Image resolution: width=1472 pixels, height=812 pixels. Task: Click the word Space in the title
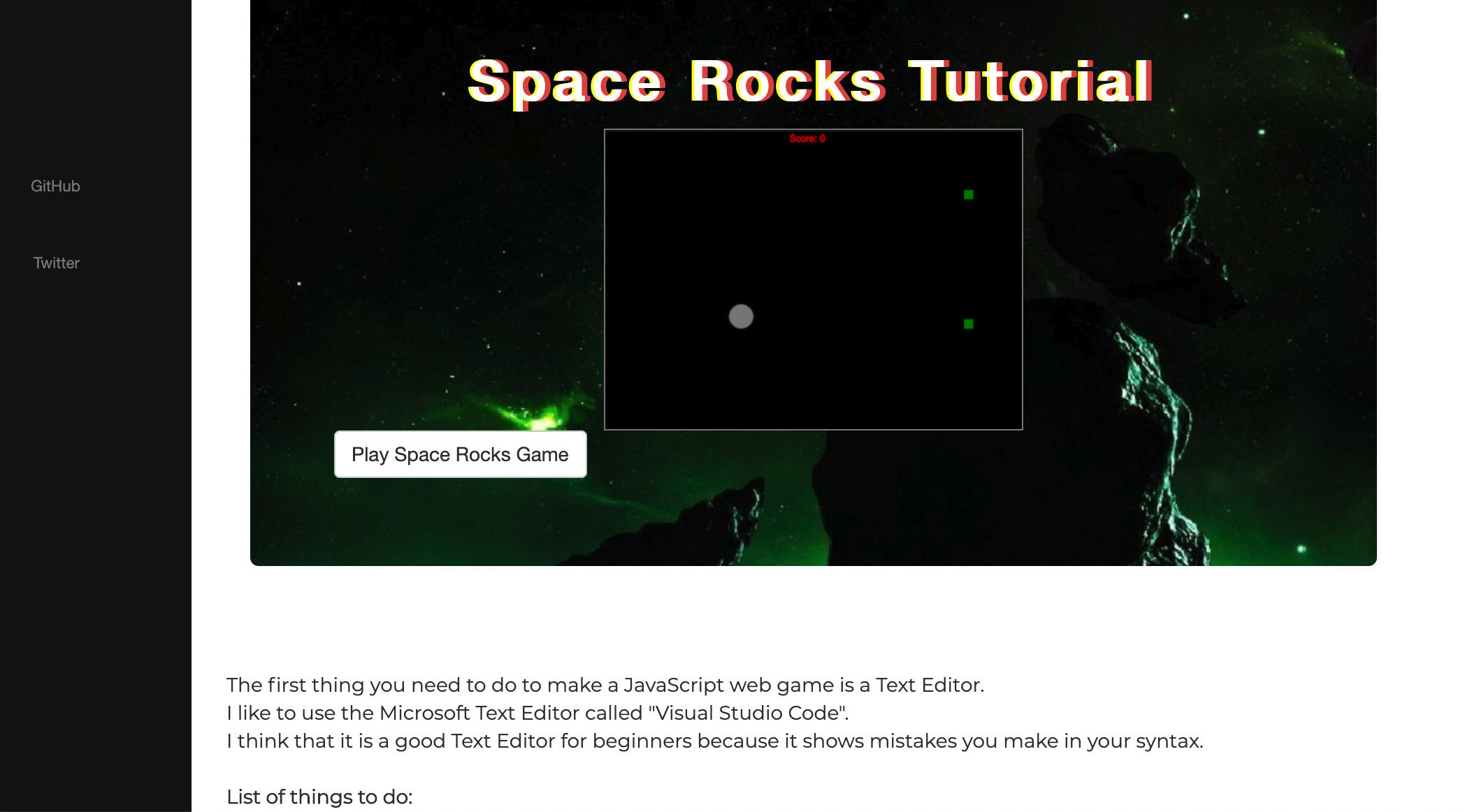click(x=566, y=82)
